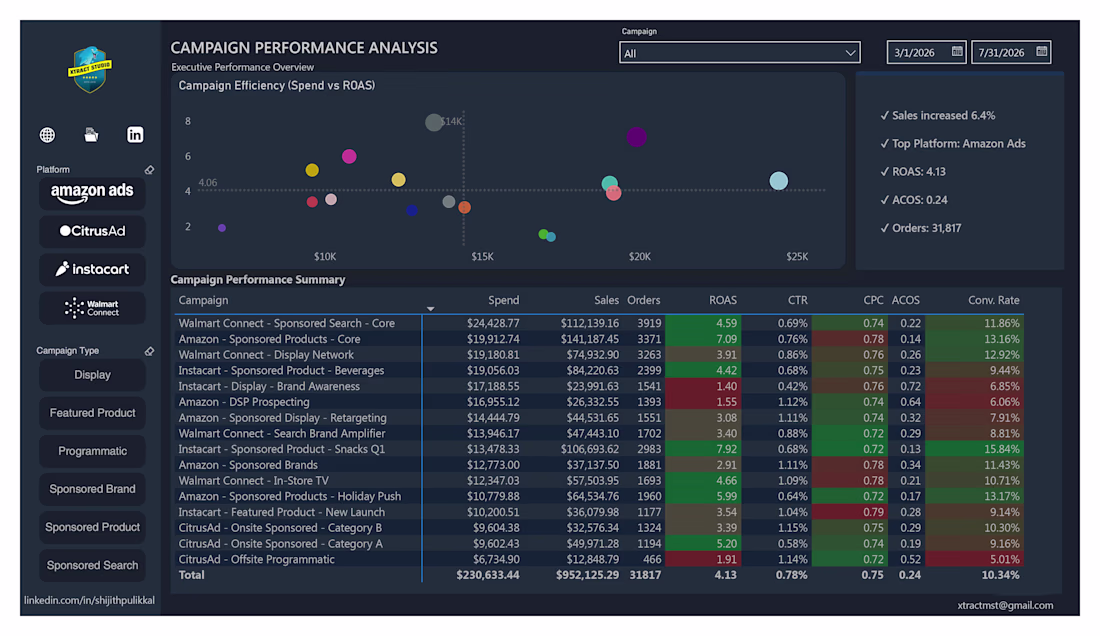Click the xtractmst@gmail.com email link
Screen dimensions: 1100x636
[x=1005, y=605]
